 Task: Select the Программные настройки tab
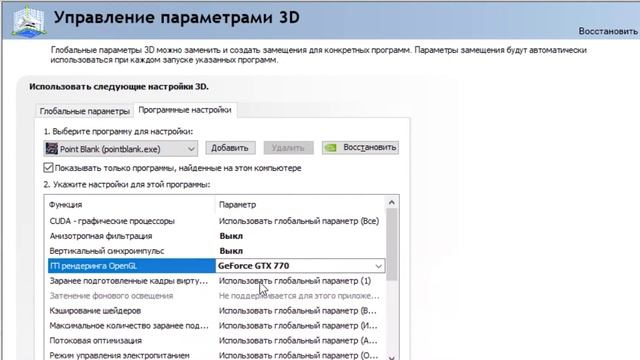coord(185,110)
